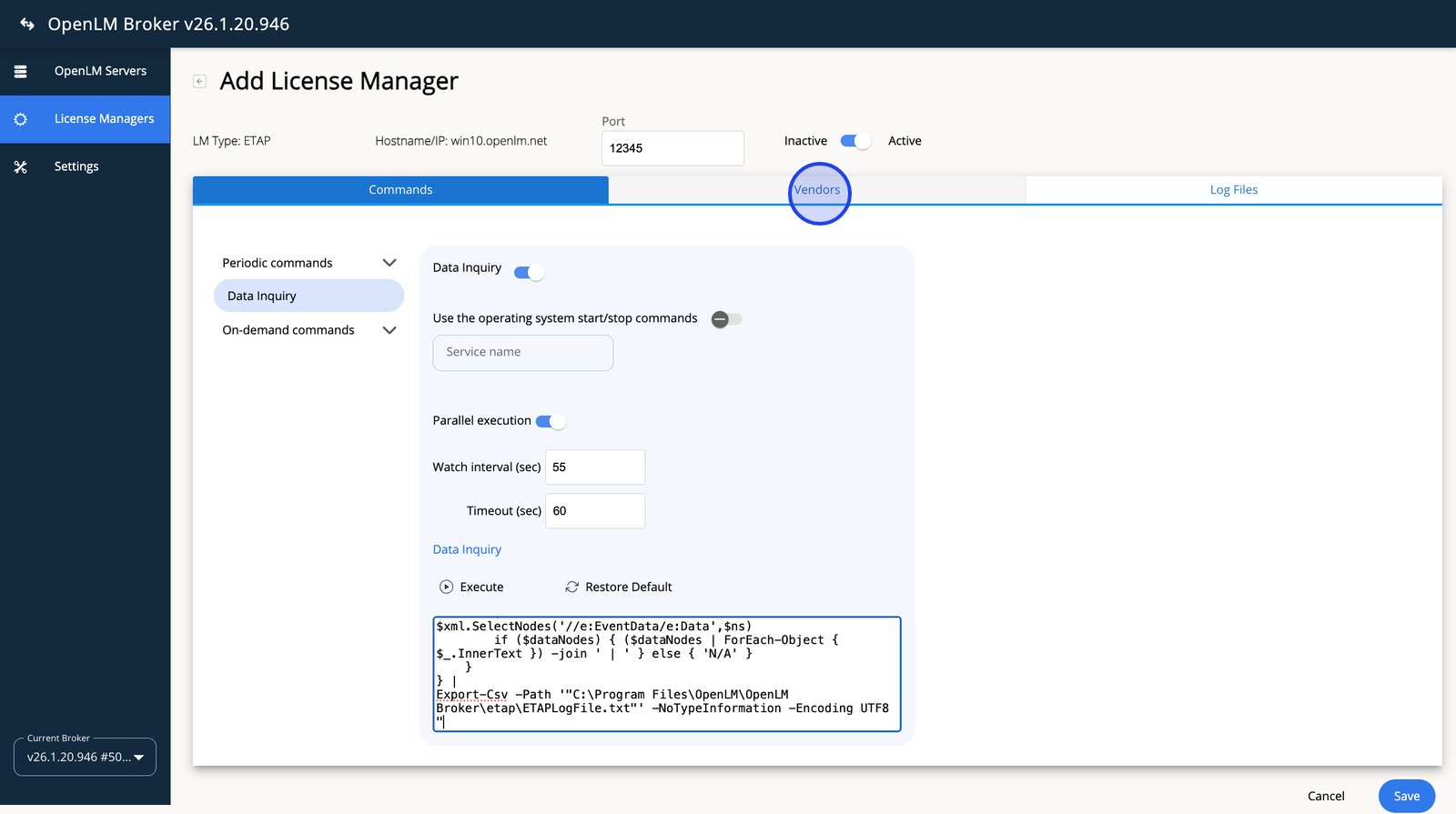Toggle the Inactive/Active switch
Image resolution: width=1456 pixels, height=814 pixels.
click(x=855, y=141)
